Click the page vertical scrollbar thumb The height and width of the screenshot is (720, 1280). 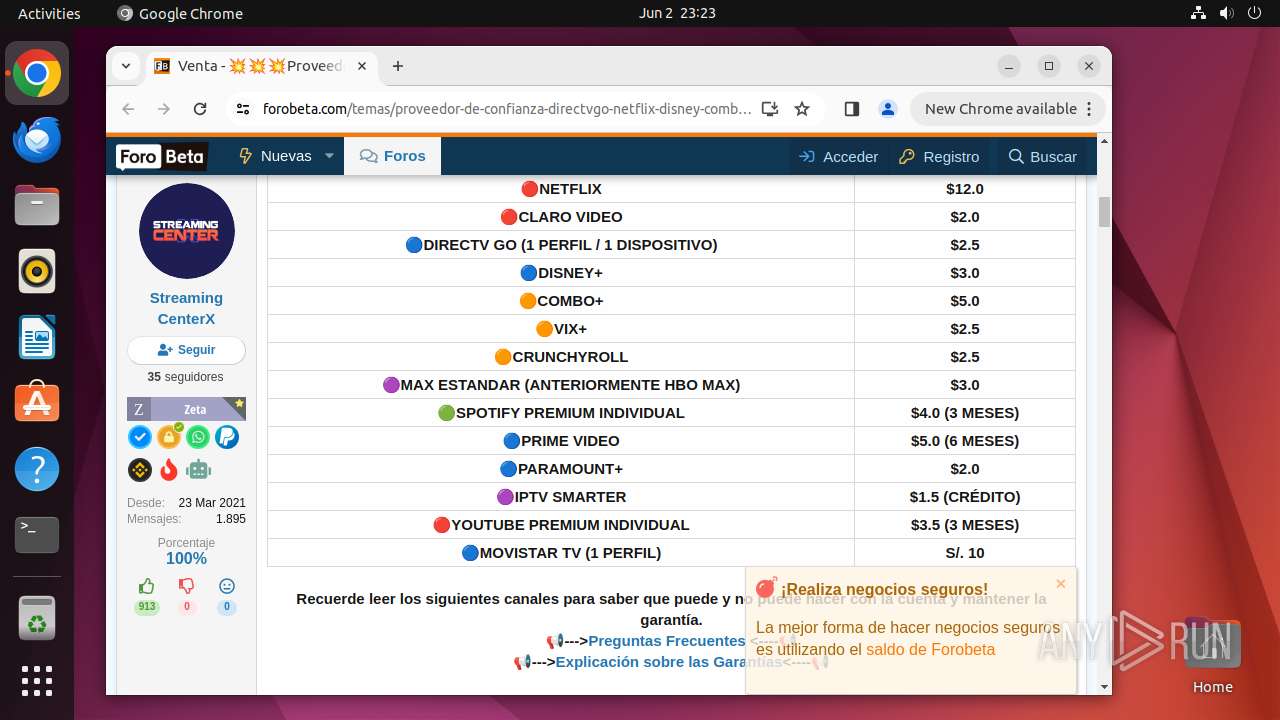click(1104, 211)
